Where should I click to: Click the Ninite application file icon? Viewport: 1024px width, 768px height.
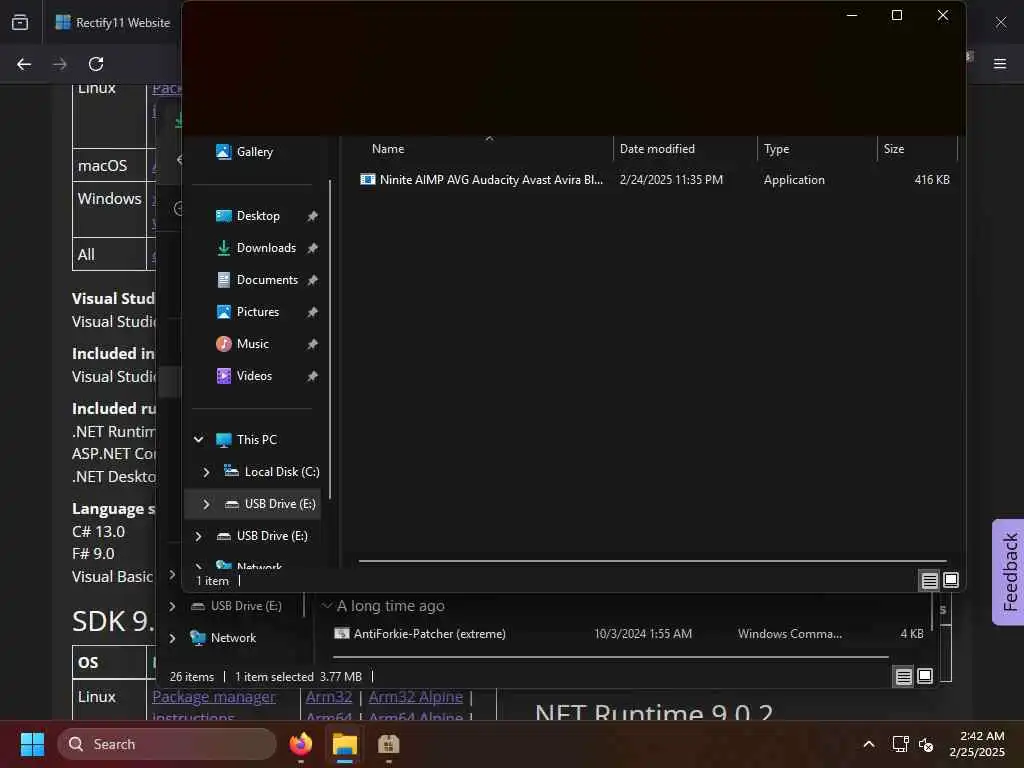368,180
